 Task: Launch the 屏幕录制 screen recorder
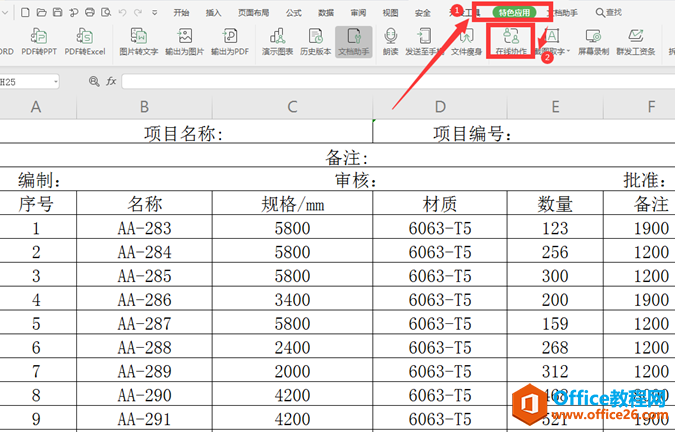point(593,41)
